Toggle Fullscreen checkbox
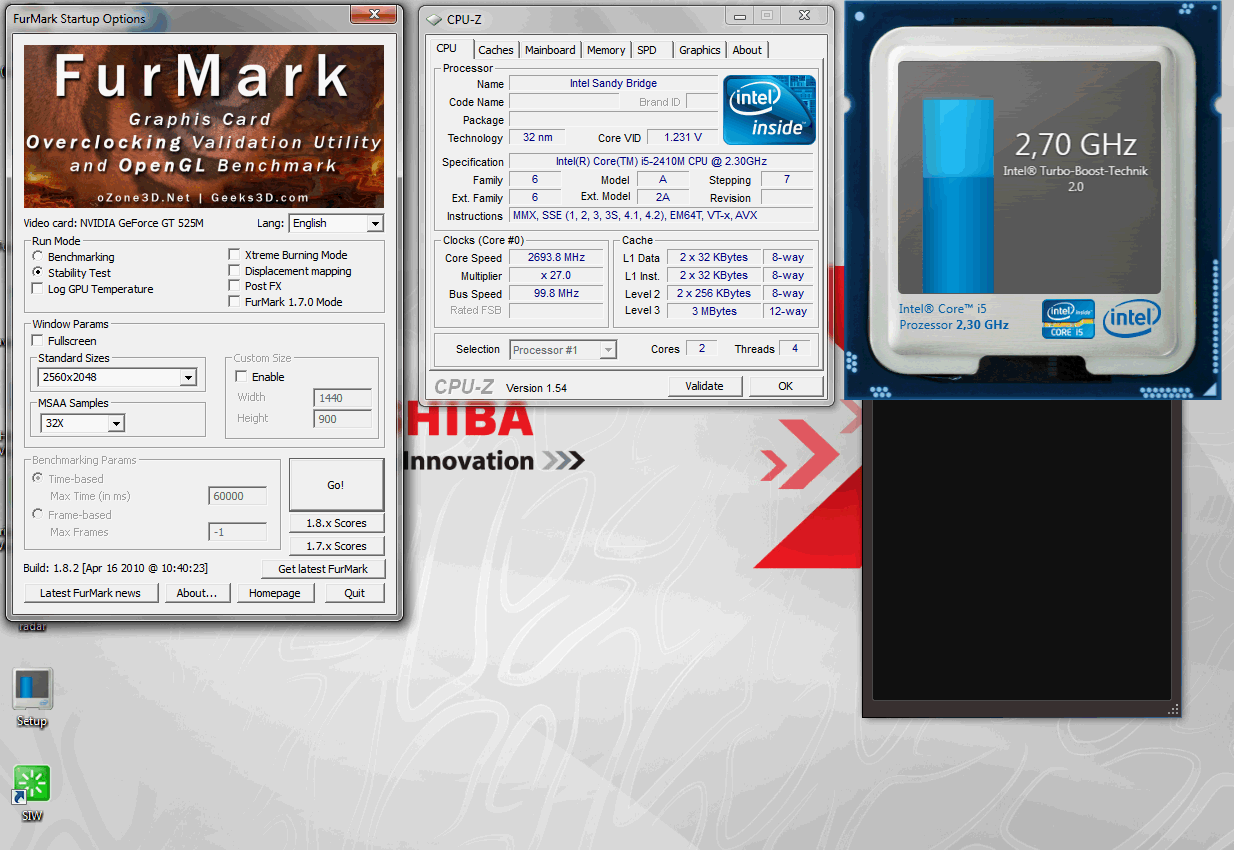1234x850 pixels. [x=38, y=341]
